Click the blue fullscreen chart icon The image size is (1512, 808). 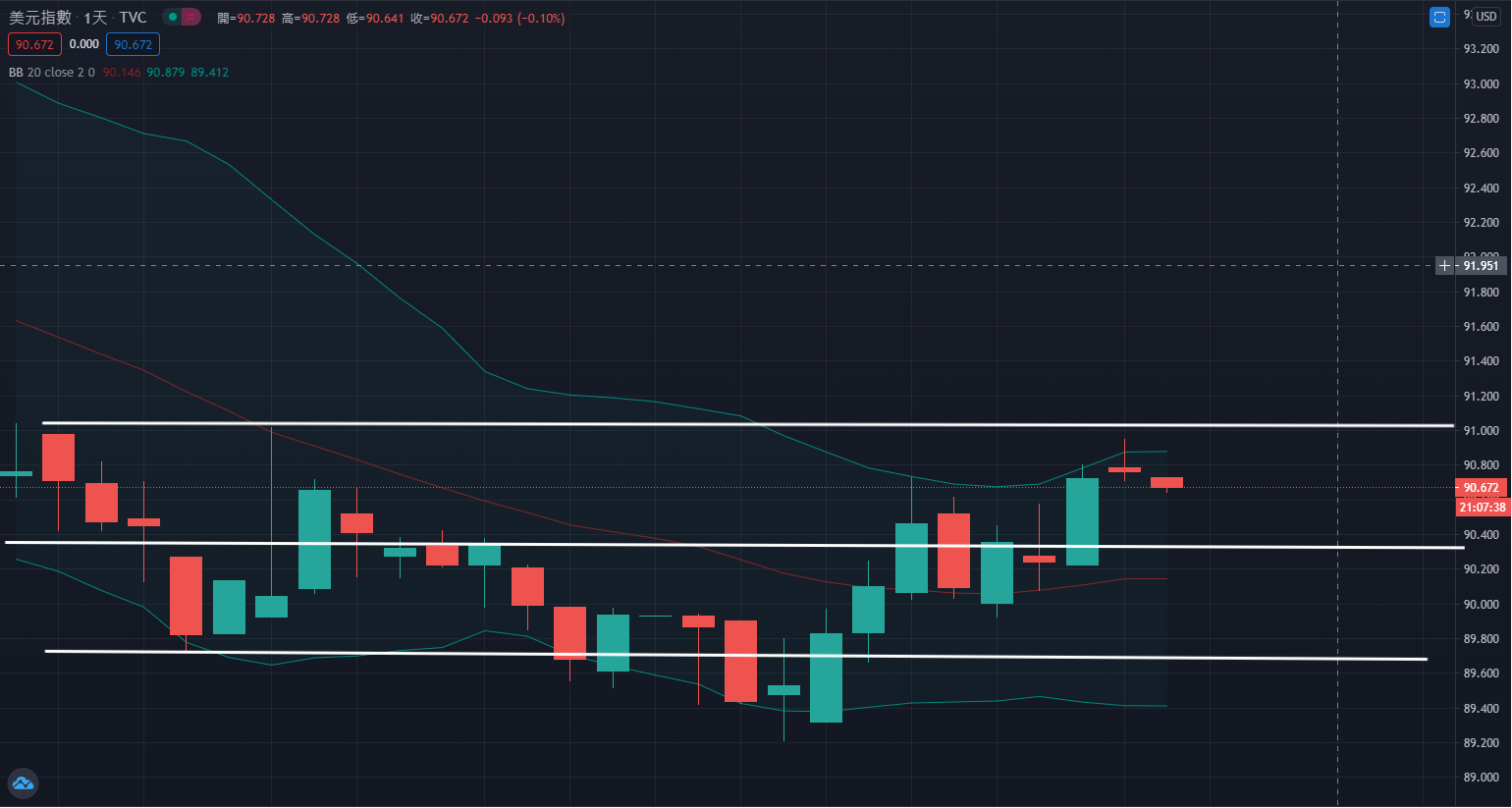[x=1439, y=18]
